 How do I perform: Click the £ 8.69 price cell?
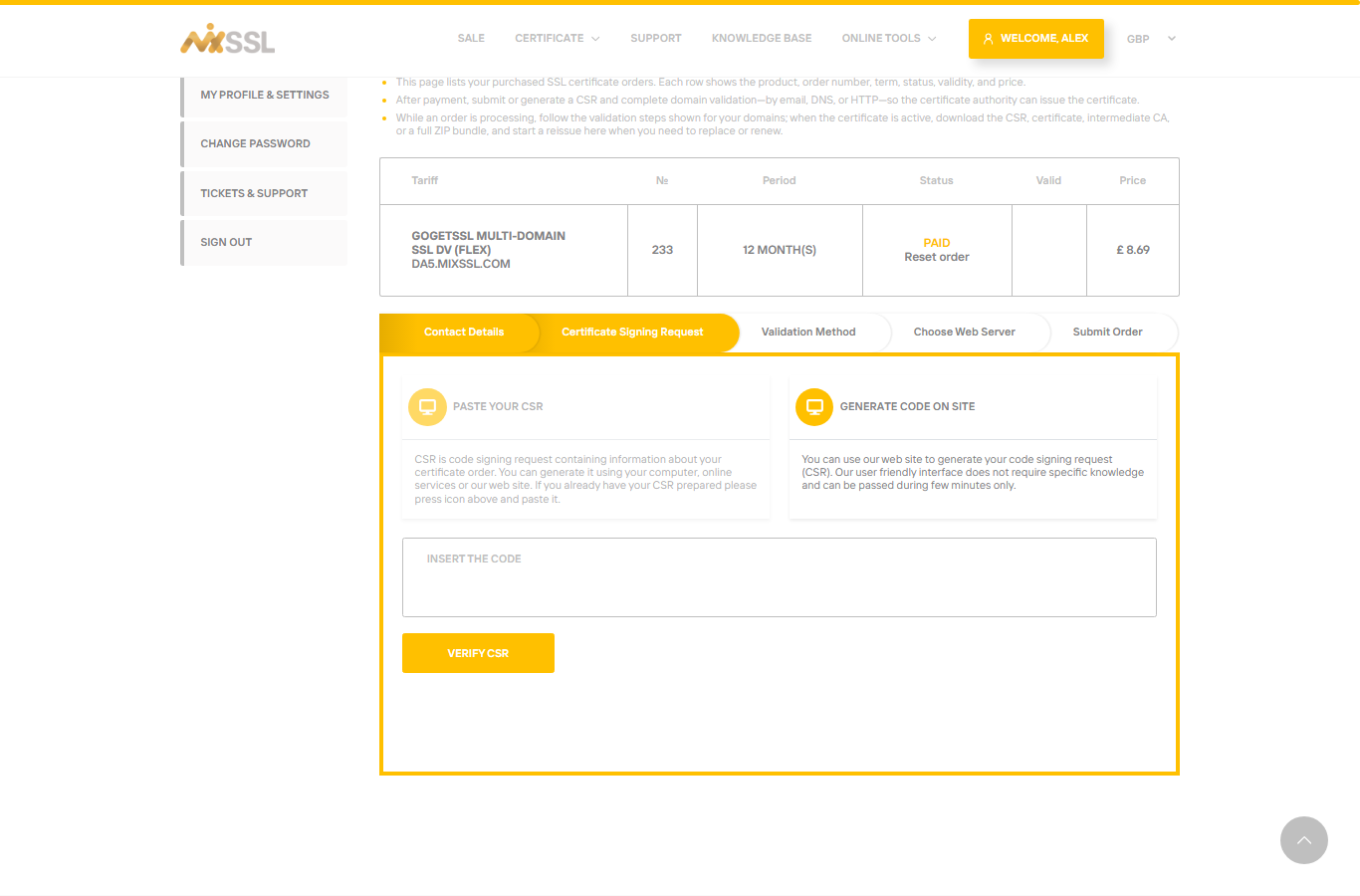pyautogui.click(x=1133, y=250)
